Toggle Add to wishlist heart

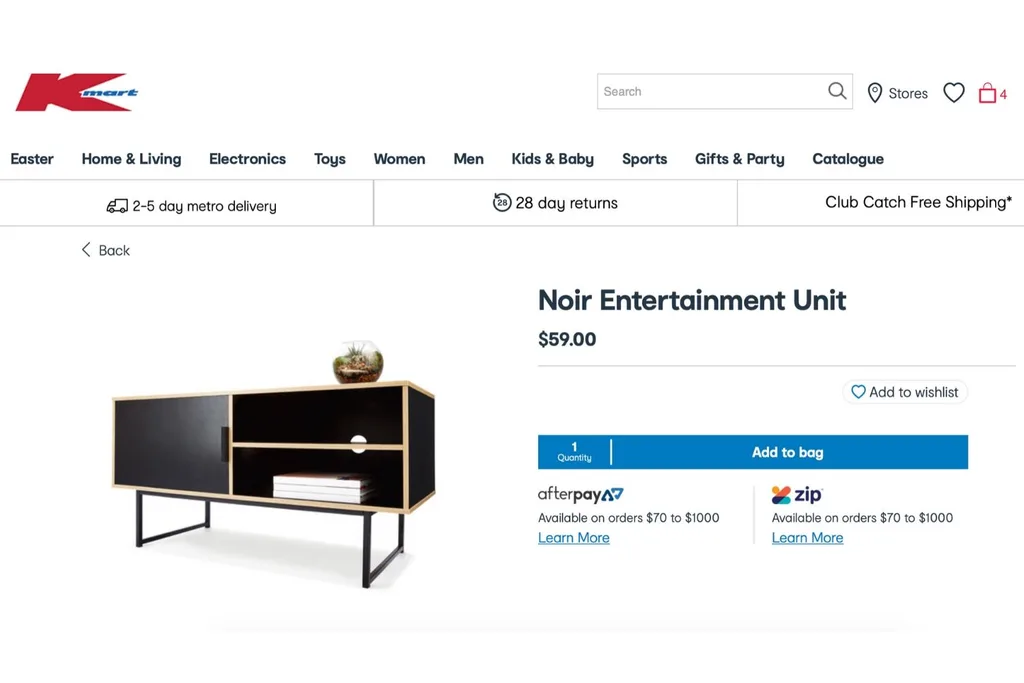pyautogui.click(x=858, y=392)
